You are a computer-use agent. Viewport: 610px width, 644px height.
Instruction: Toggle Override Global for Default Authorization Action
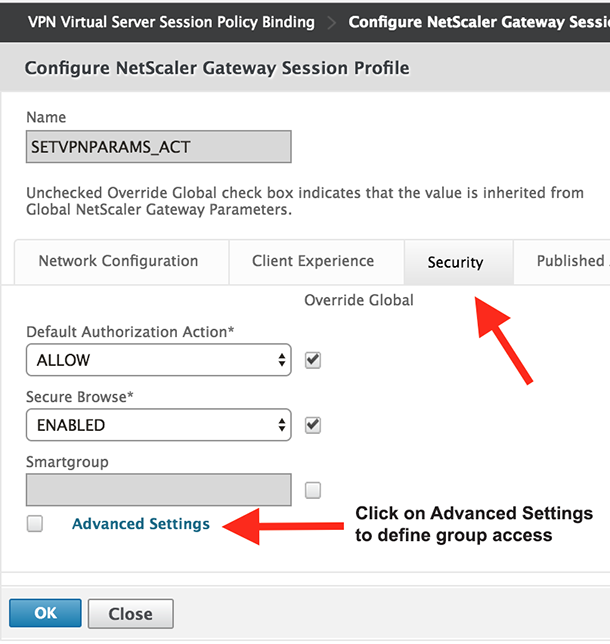pyautogui.click(x=313, y=360)
